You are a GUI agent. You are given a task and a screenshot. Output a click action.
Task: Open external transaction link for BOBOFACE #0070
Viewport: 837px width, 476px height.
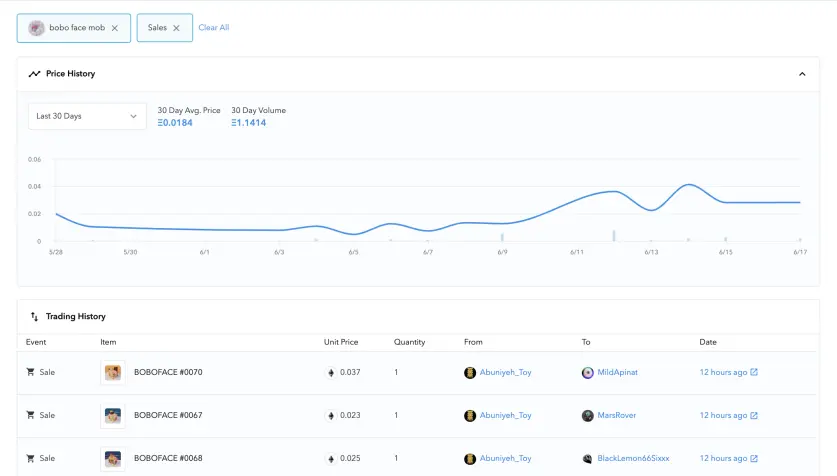click(754, 372)
